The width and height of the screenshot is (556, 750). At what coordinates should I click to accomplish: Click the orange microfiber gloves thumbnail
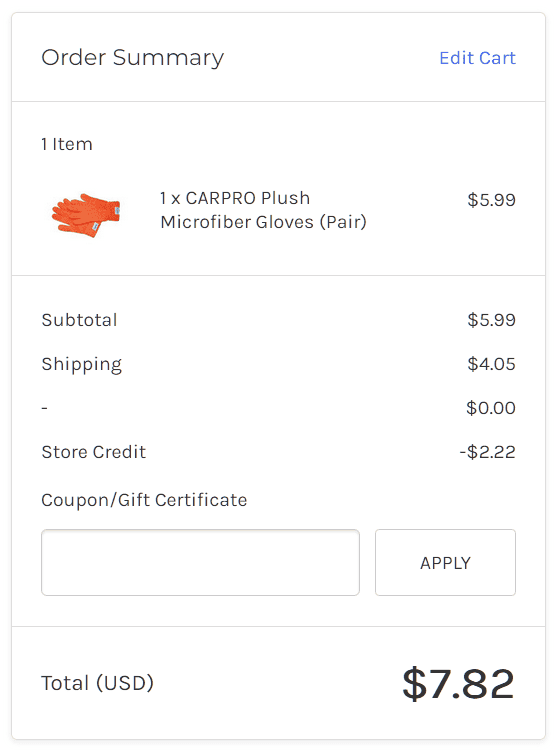tap(86, 215)
